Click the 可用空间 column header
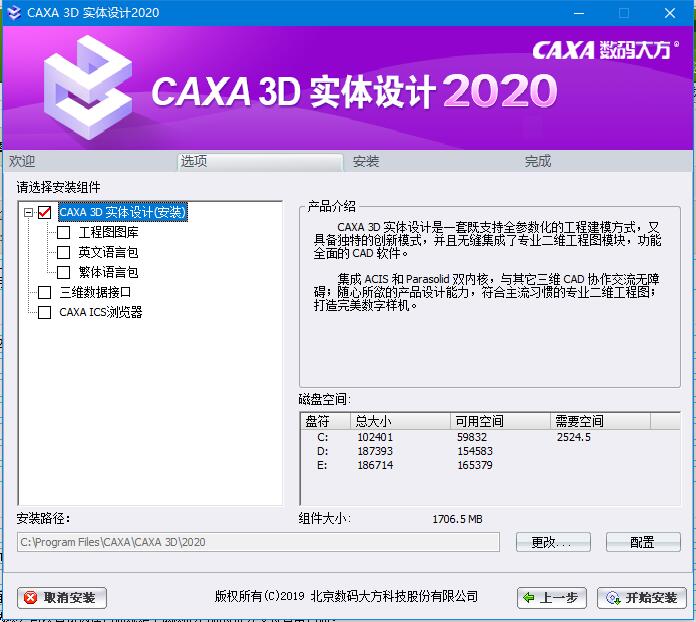The image size is (696, 622). [501, 421]
